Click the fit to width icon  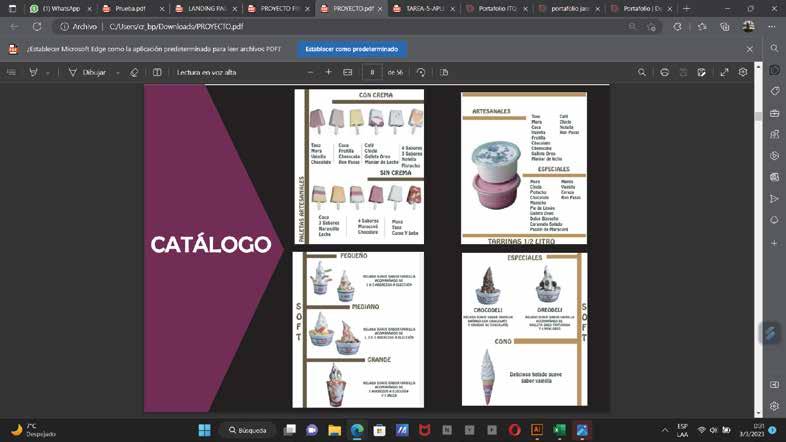pos(347,72)
